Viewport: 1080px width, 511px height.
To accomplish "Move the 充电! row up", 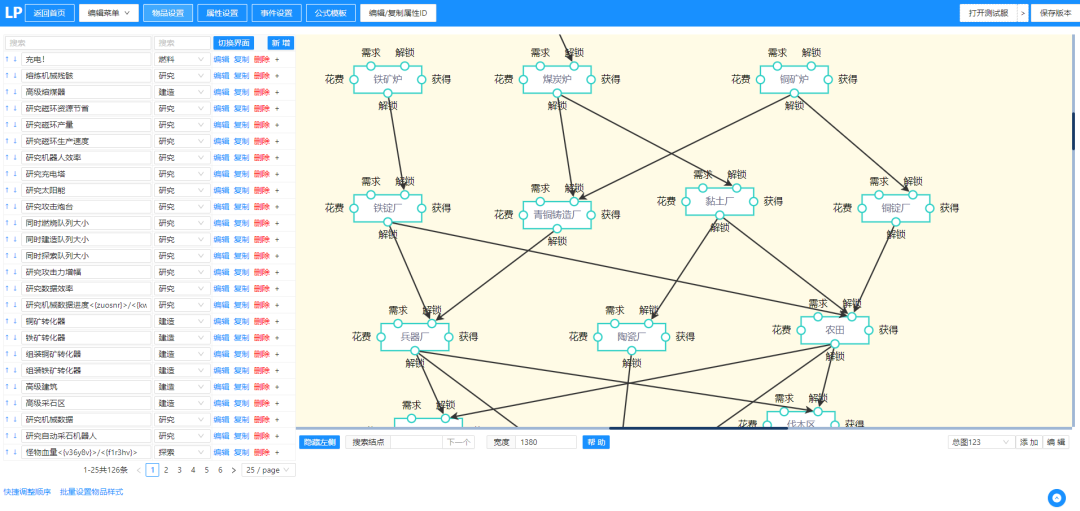I will point(7,59).
